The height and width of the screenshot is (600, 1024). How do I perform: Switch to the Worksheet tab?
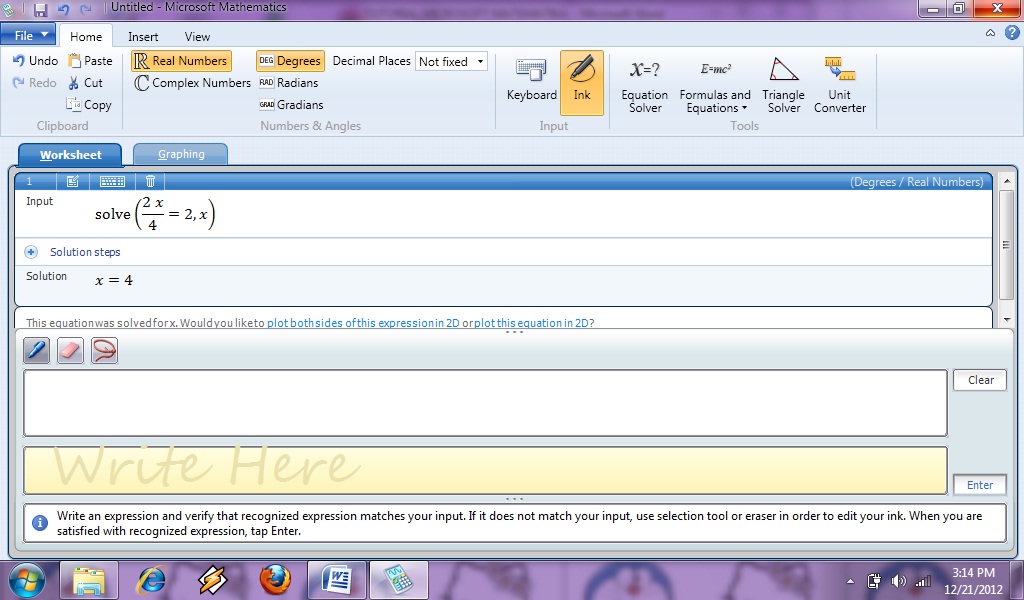(71, 155)
